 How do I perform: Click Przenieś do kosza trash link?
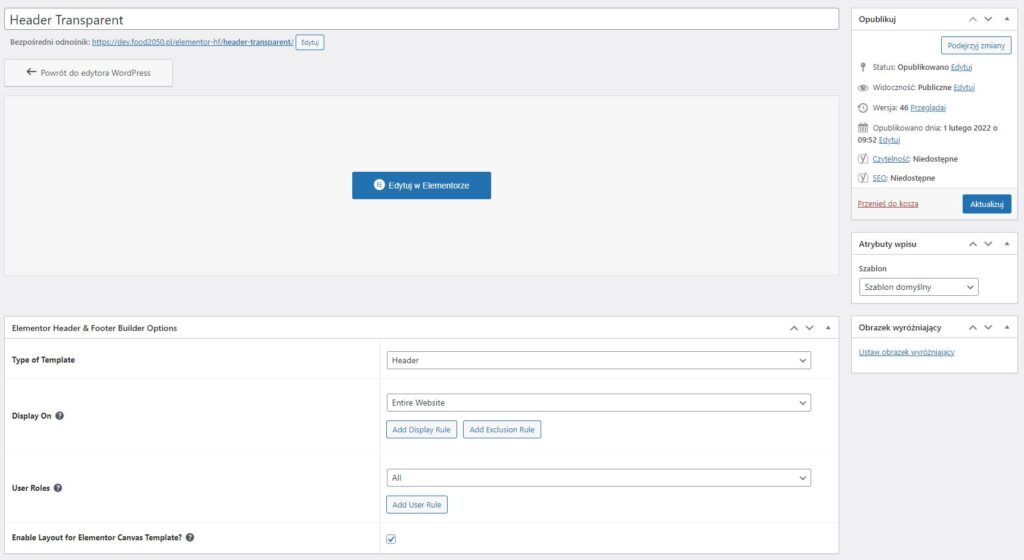tap(888, 204)
